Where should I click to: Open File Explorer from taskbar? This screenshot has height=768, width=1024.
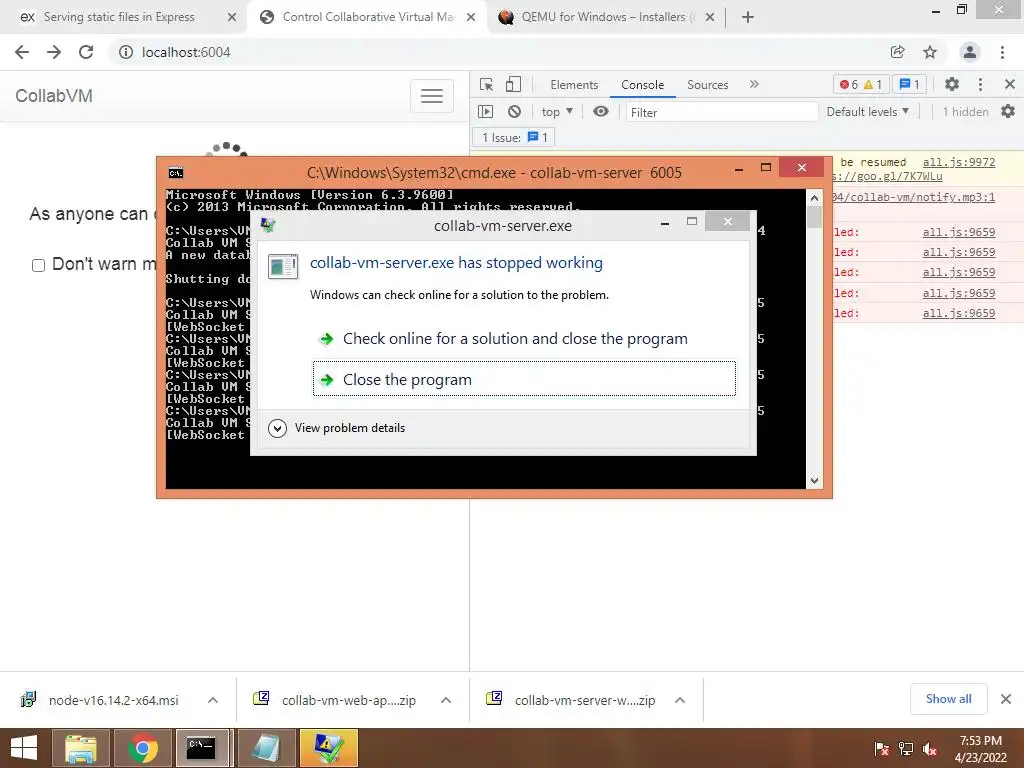point(80,748)
